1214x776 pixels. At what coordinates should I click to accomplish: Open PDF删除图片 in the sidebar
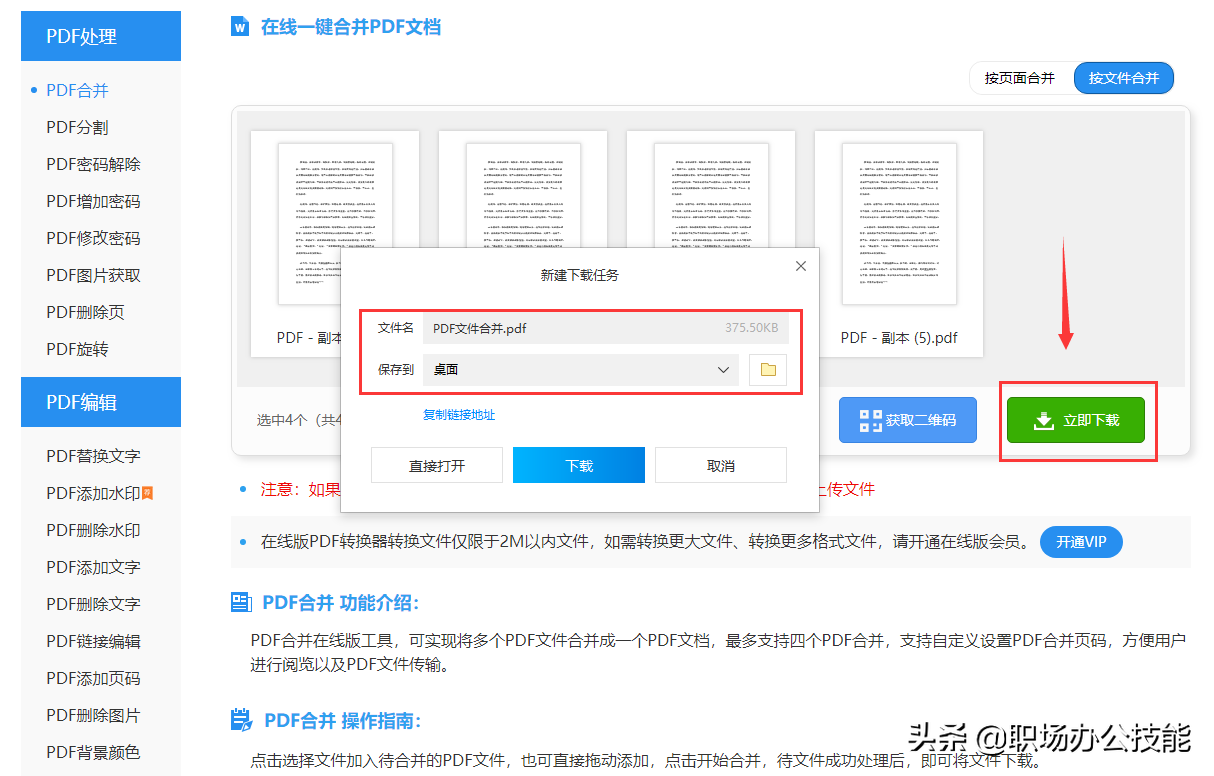click(x=93, y=715)
